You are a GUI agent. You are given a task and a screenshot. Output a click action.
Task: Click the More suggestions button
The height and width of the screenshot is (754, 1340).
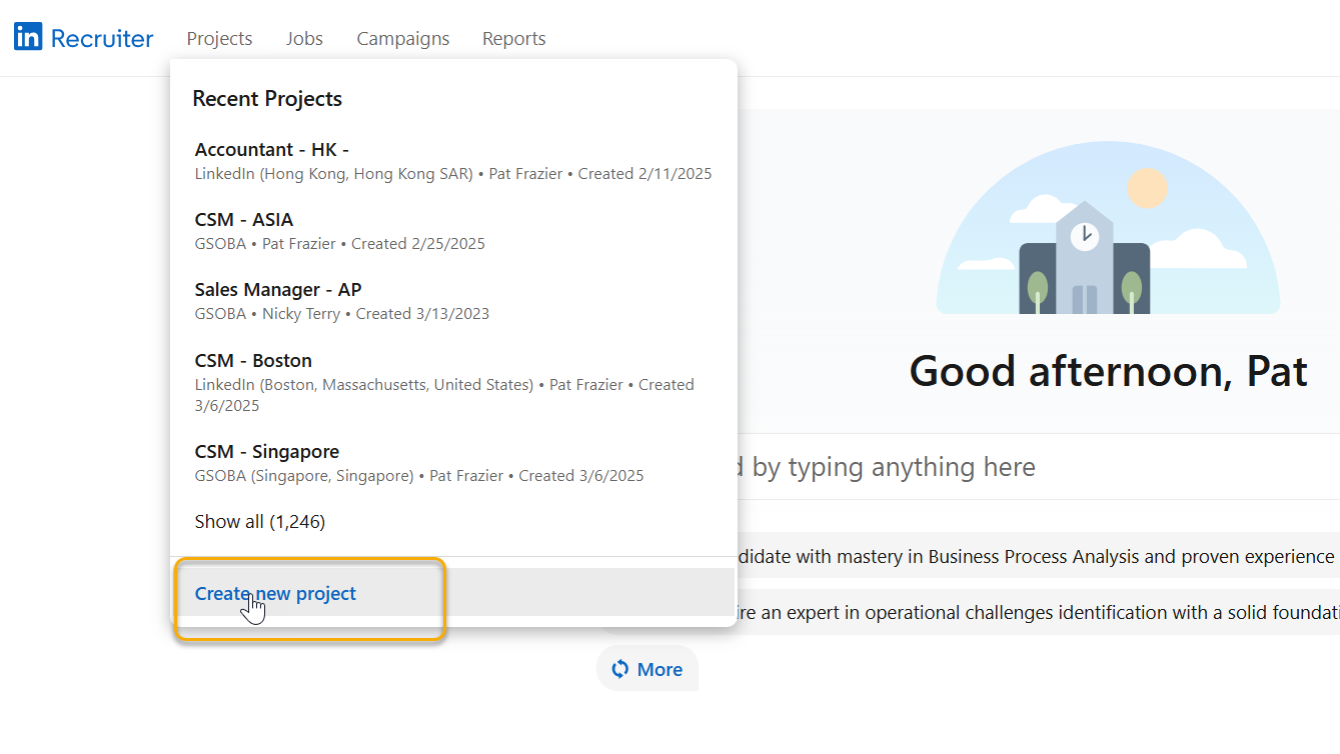click(x=647, y=669)
